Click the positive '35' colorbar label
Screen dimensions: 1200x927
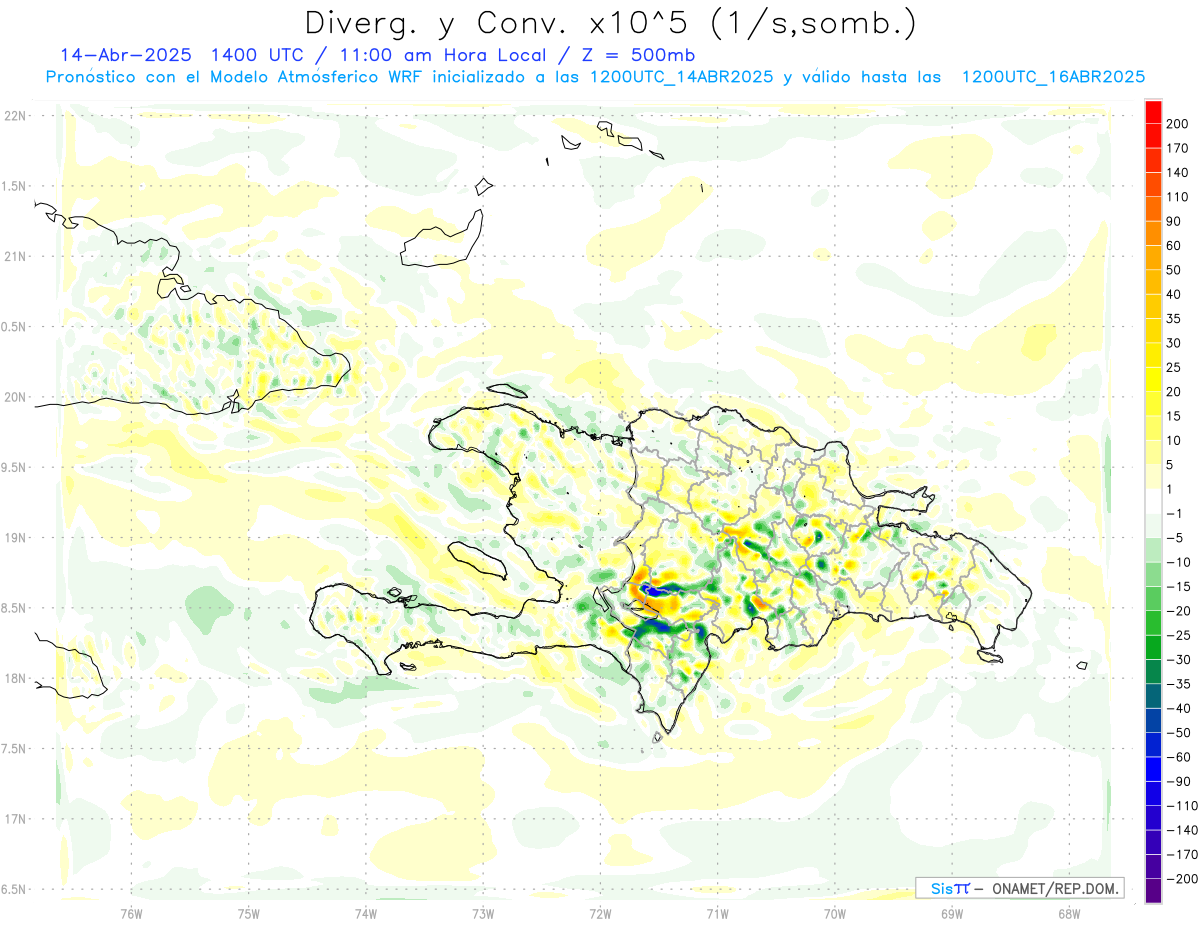pos(1174,319)
